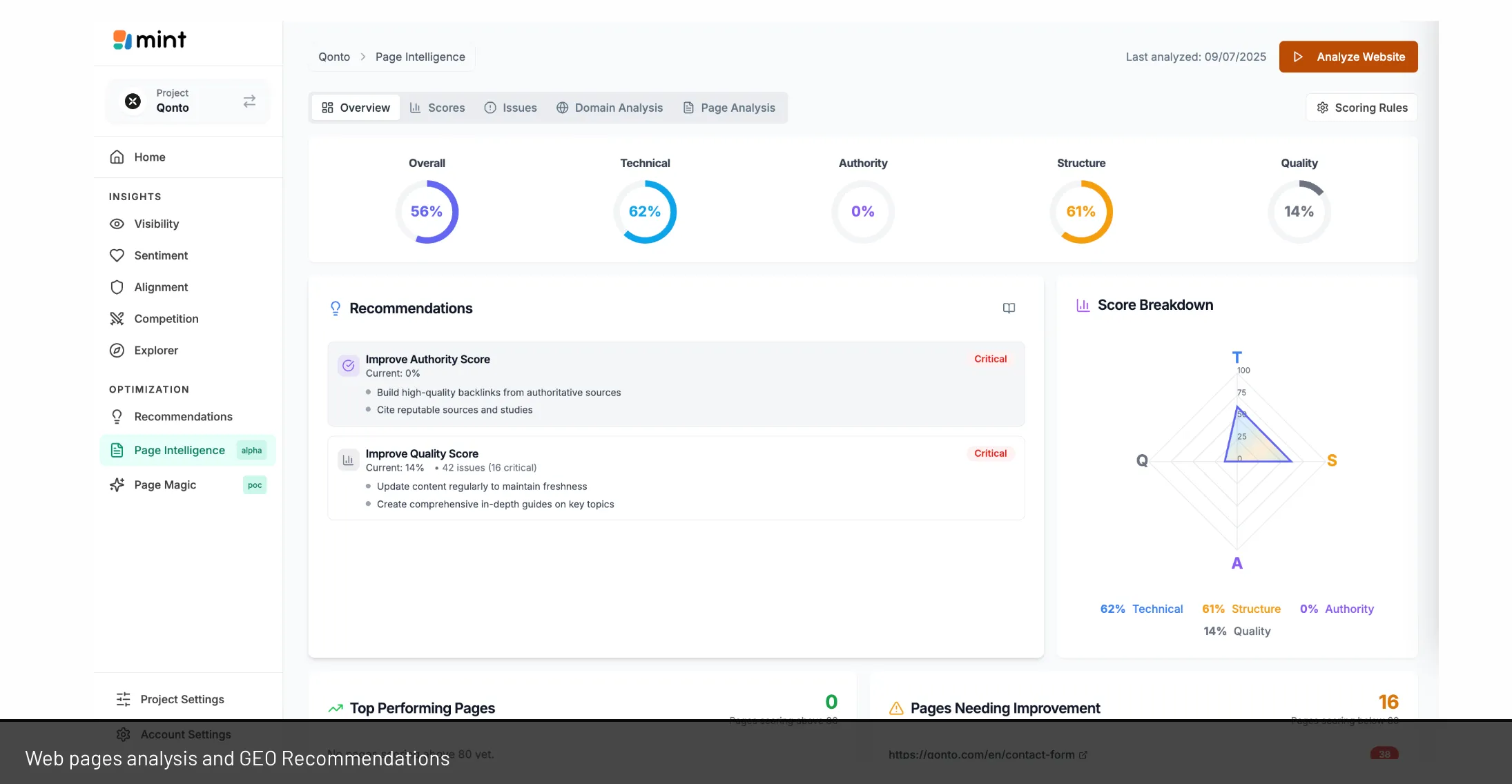This screenshot has width=1512, height=784.
Task: Click the project switch arrows icon
Action: 249,101
